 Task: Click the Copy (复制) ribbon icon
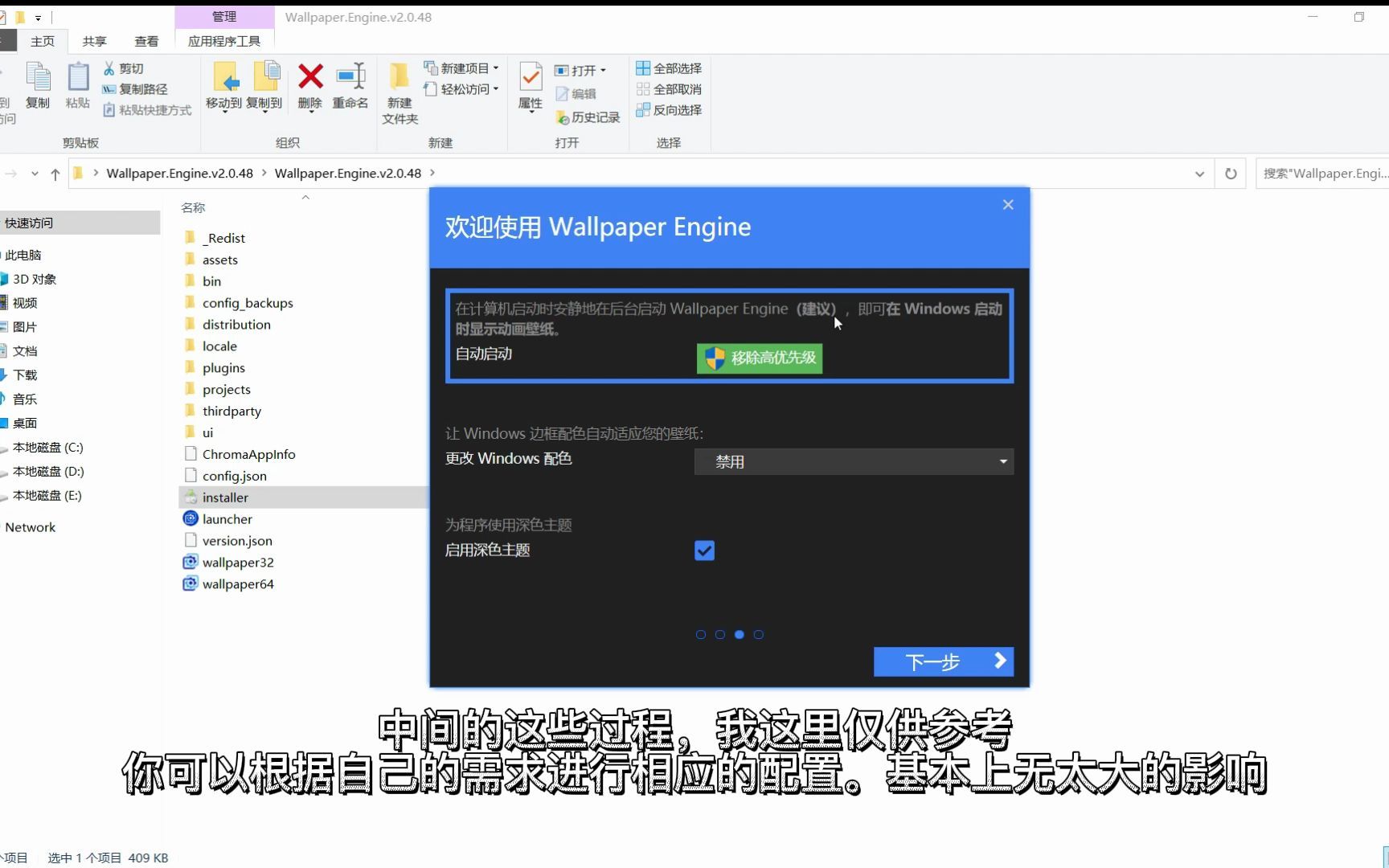pyautogui.click(x=38, y=85)
